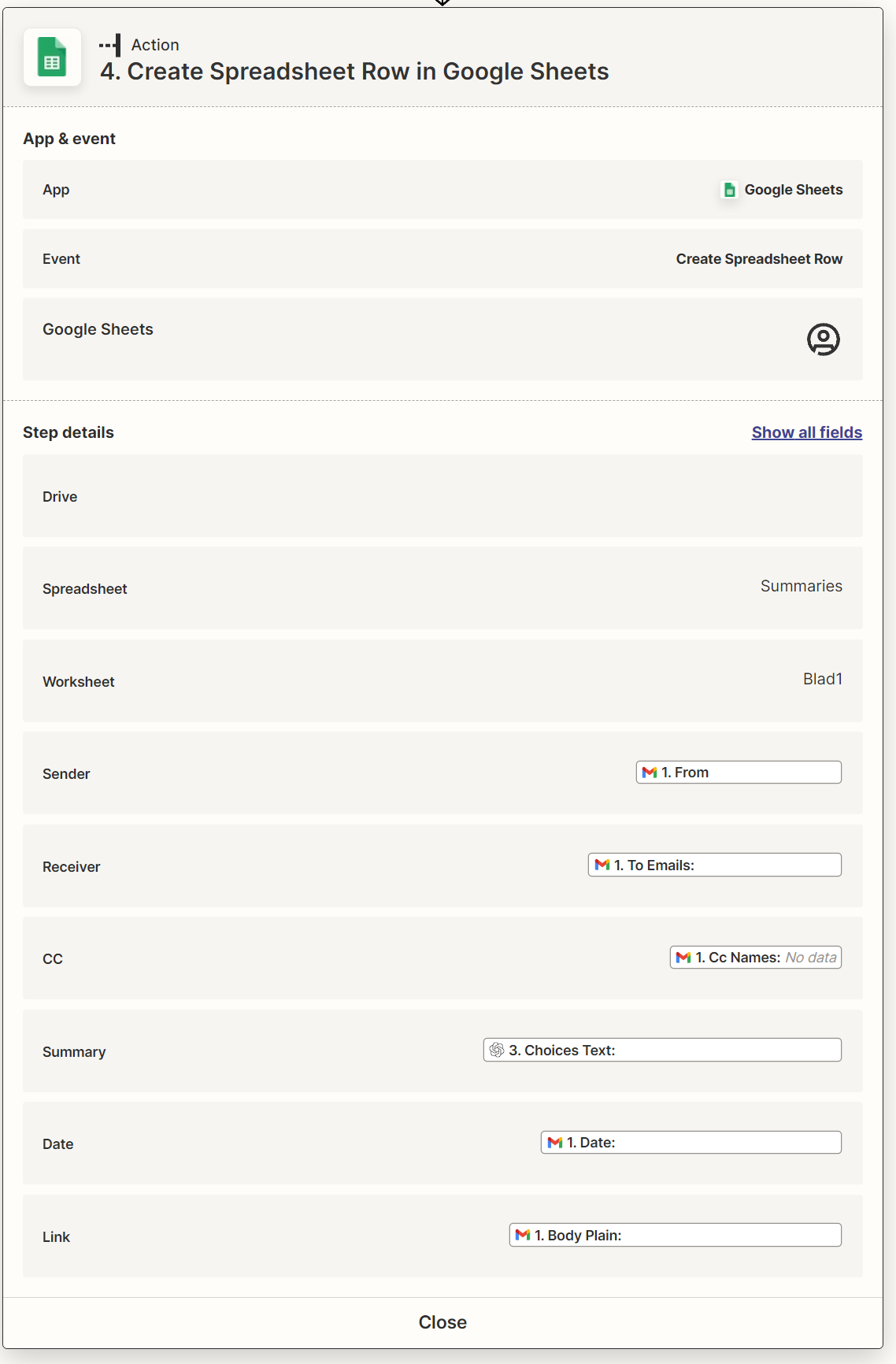Click the Gmail icon in CC field
This screenshot has height=1364, width=896.
tap(683, 958)
